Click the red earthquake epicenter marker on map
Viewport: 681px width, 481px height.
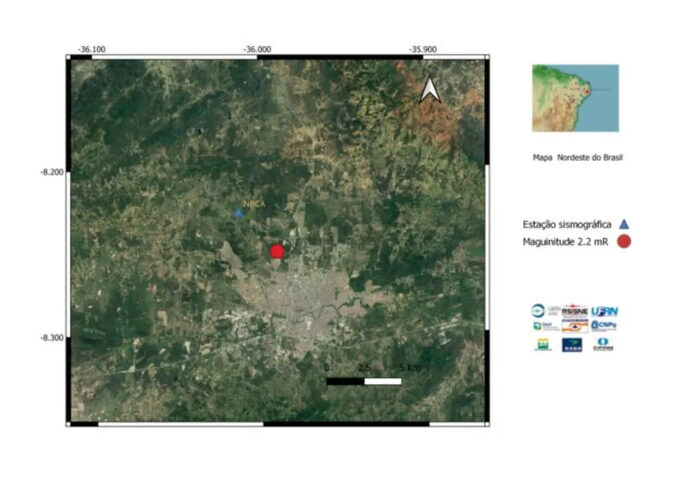(x=277, y=251)
